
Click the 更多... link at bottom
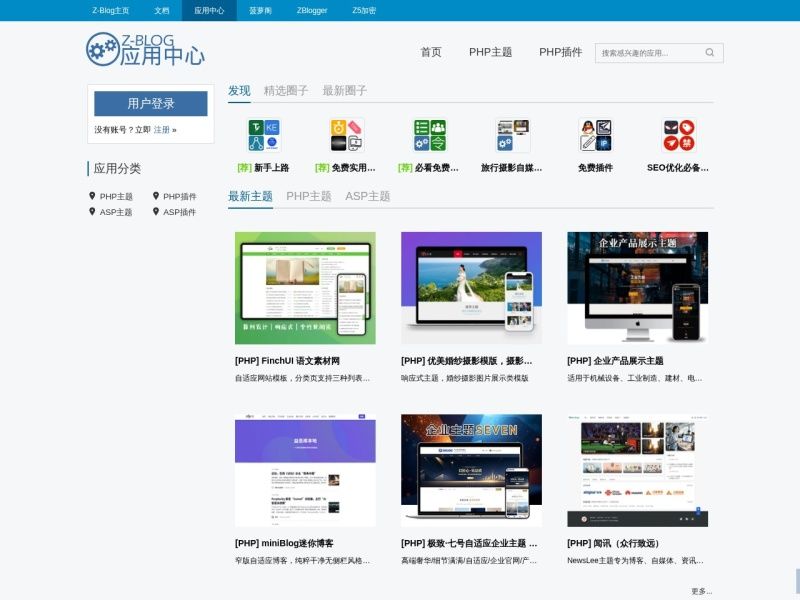(x=702, y=591)
